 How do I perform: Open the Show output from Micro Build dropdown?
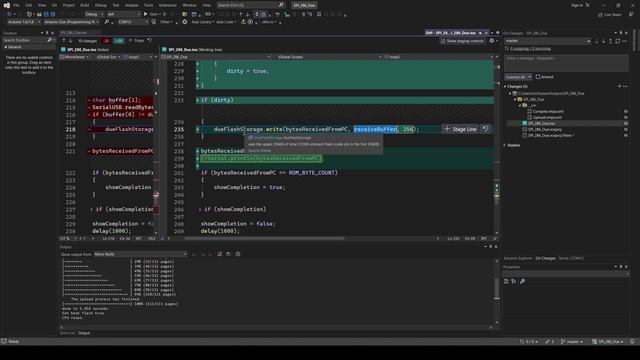tap(140, 254)
